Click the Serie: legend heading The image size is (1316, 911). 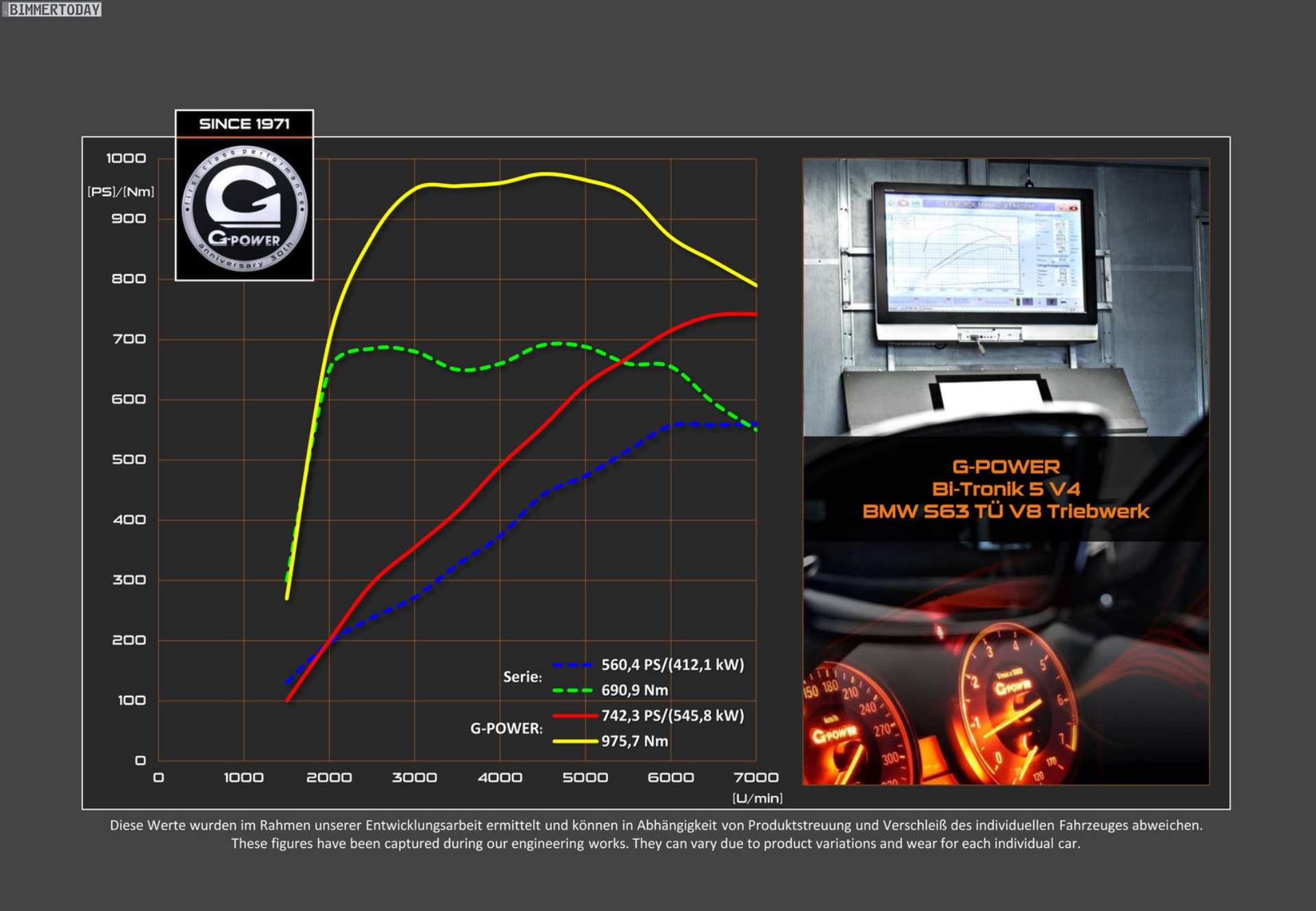[522, 677]
